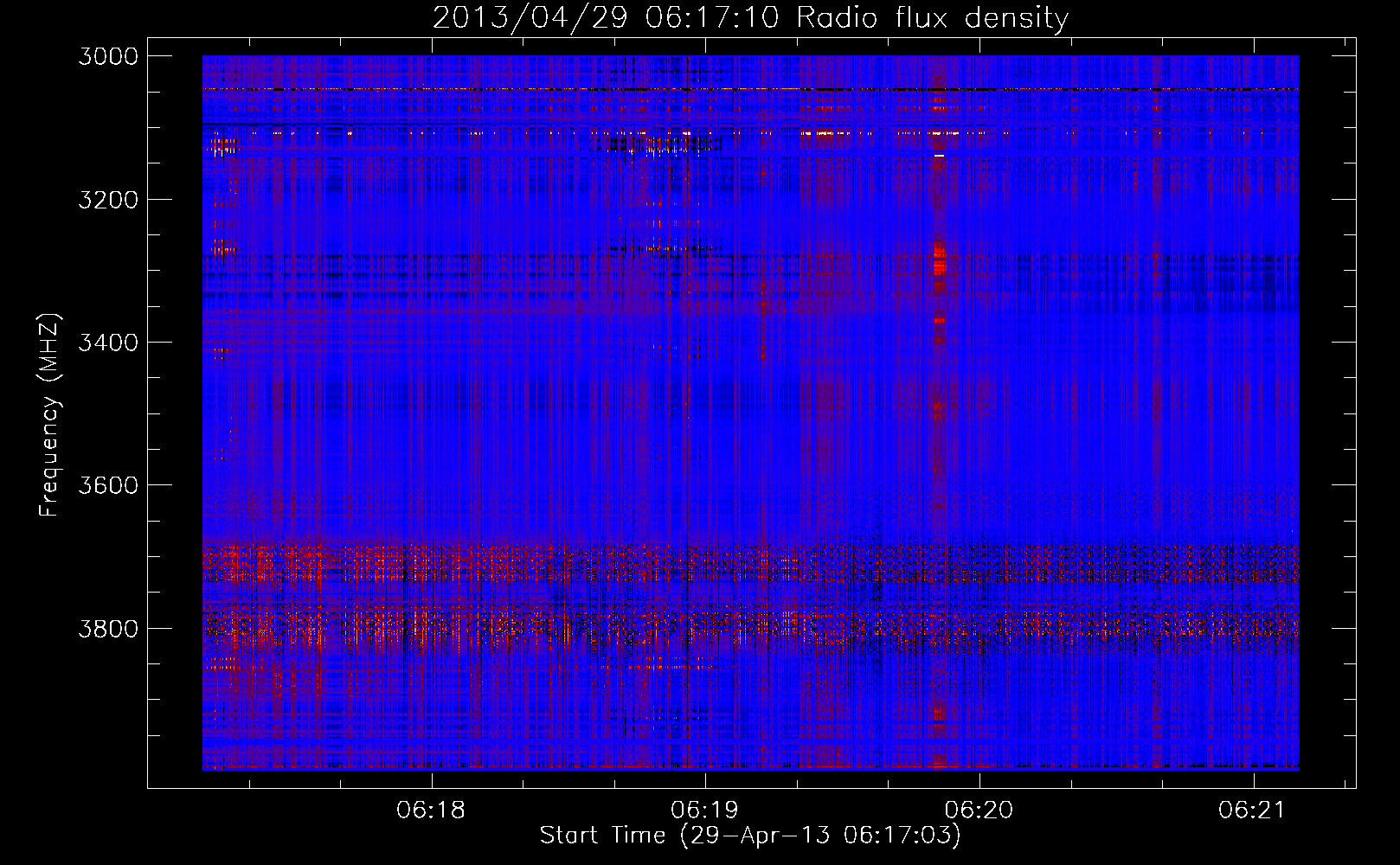Select the 3600 frequency axis label
1400x865 pixels.
pos(108,485)
